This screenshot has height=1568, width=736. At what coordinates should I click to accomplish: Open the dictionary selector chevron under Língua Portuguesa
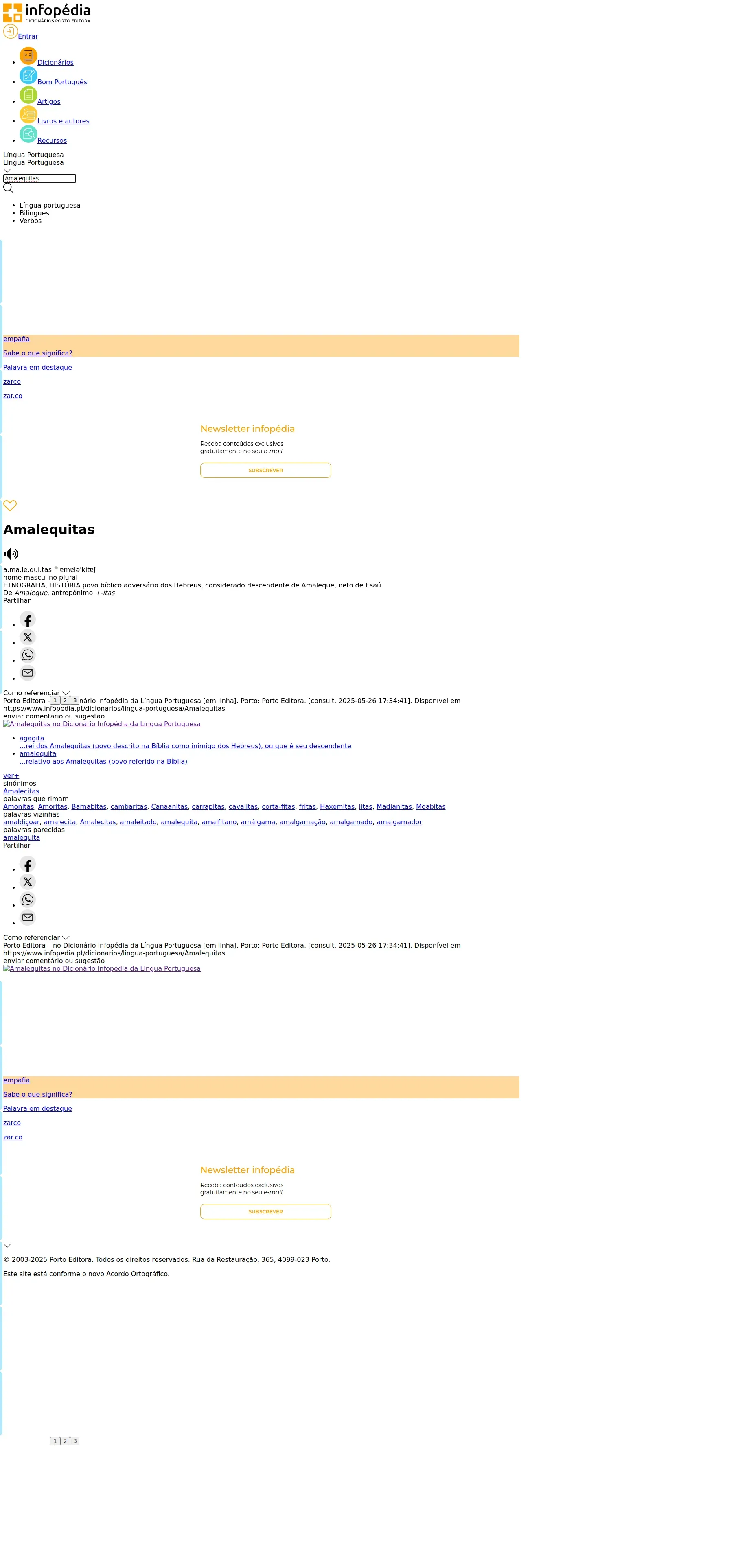tap(7, 171)
